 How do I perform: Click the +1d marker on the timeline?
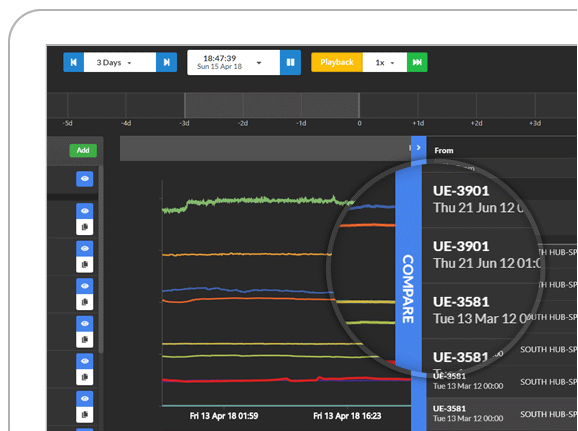418,123
